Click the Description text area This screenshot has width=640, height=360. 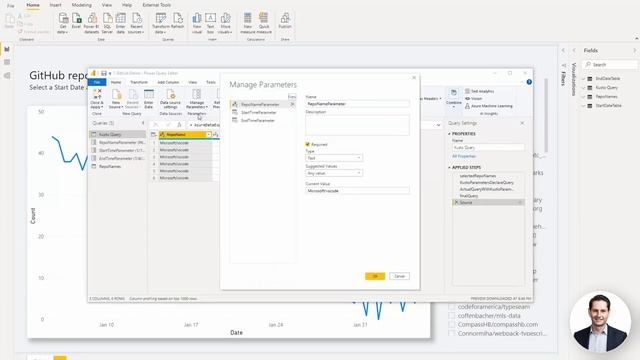(x=358, y=125)
